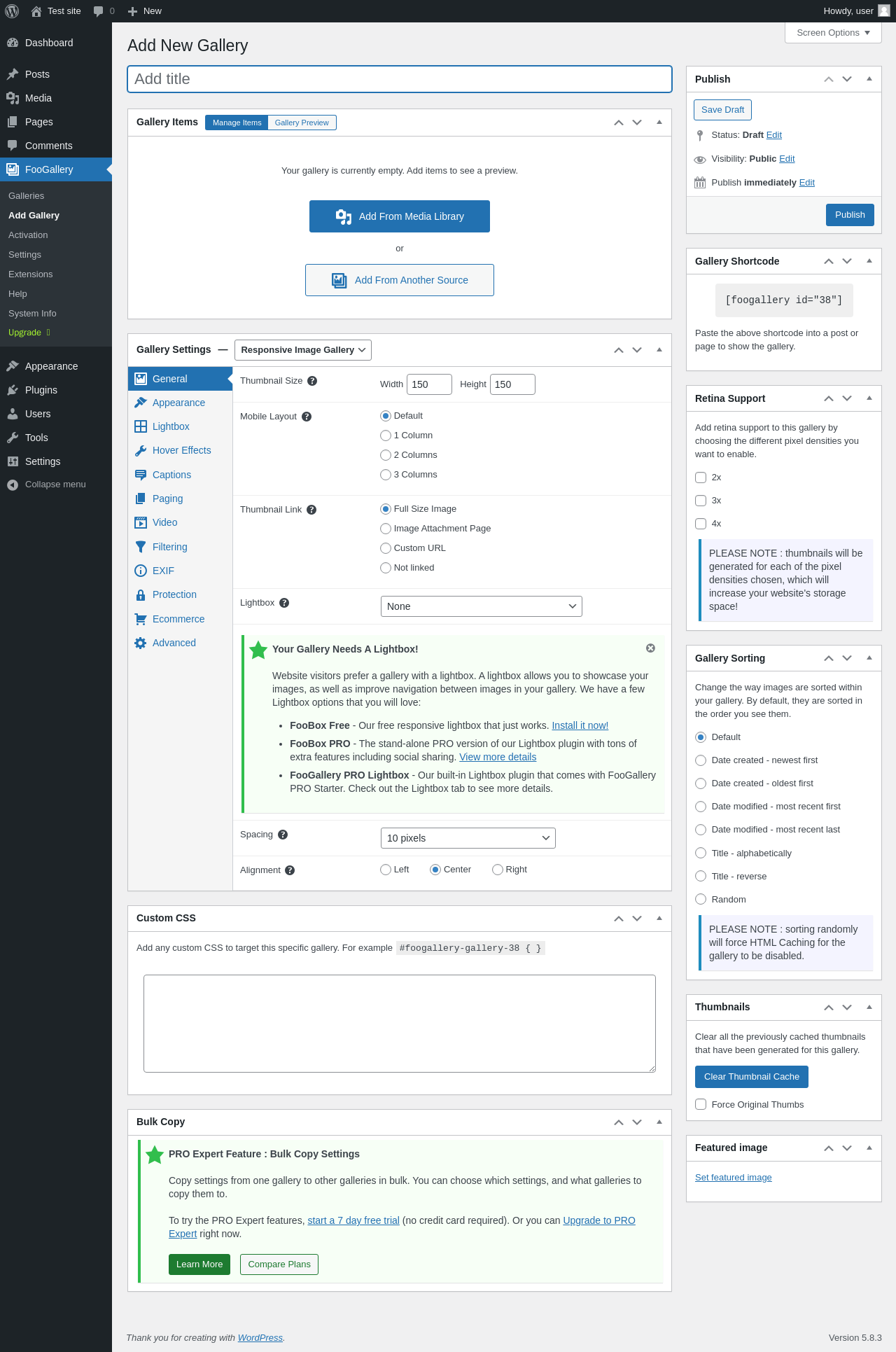
Task: Open the Lightbox None dropdown
Action: click(482, 606)
